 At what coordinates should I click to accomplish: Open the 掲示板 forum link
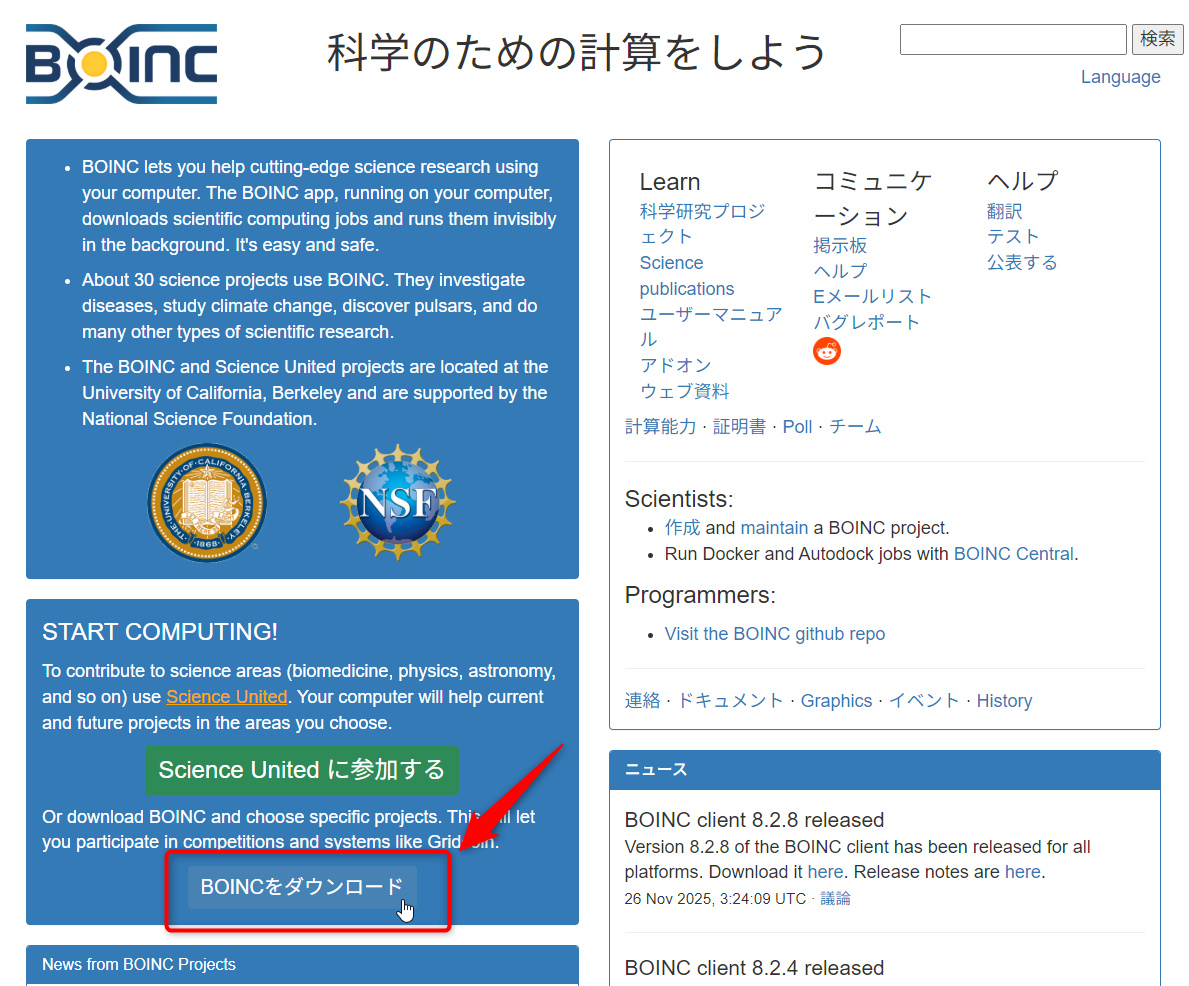pyautogui.click(x=841, y=245)
